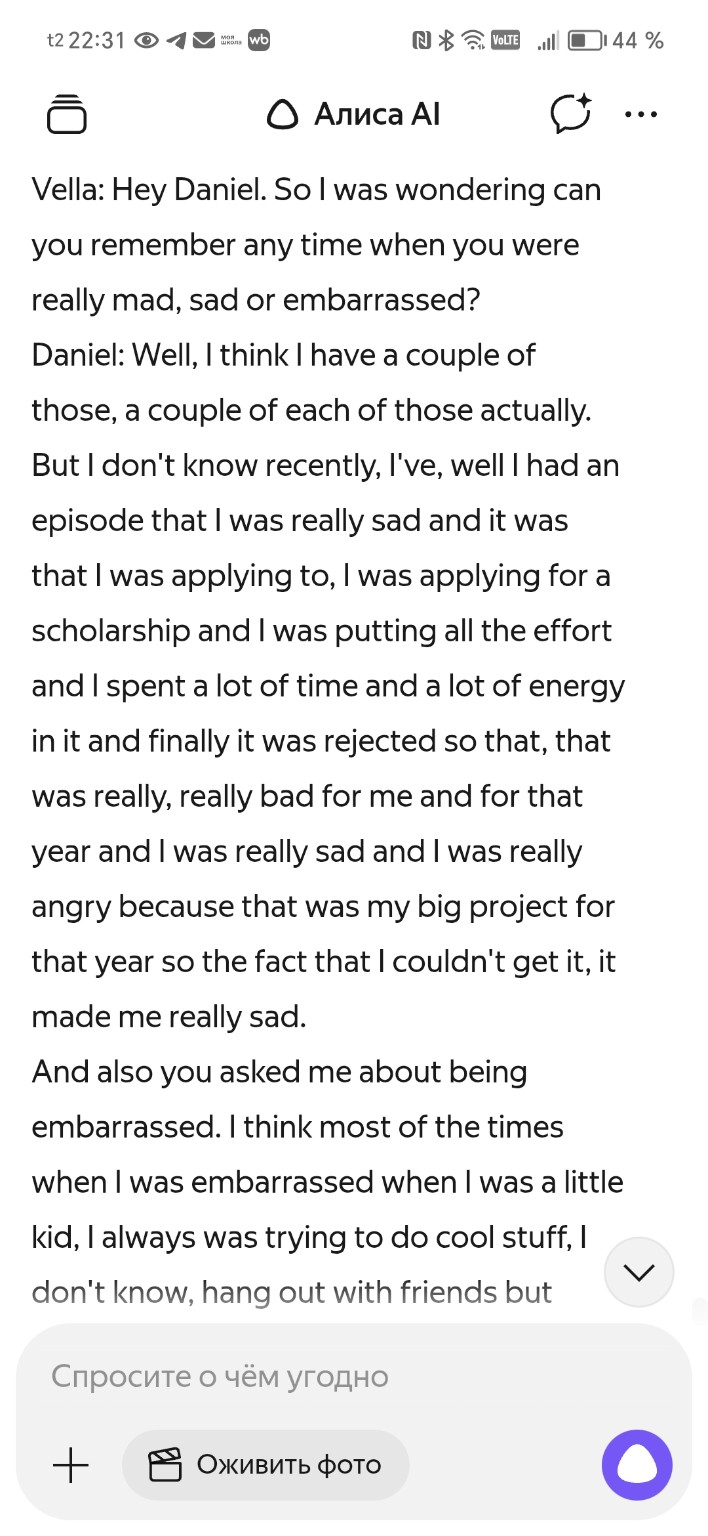Screen dimensions: 708x1536
Task: Open the three-dot more options menu
Action: pos(640,114)
